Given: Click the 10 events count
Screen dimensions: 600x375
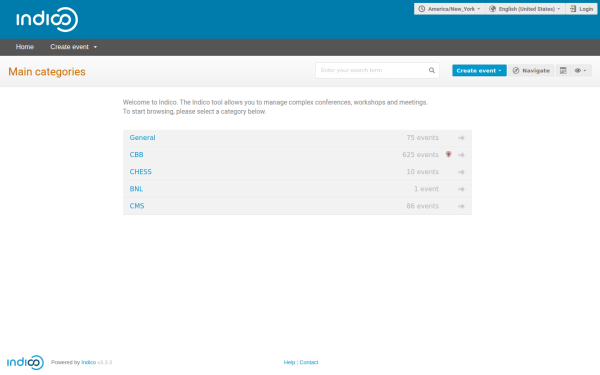Looking at the screenshot, I should click(422, 172).
